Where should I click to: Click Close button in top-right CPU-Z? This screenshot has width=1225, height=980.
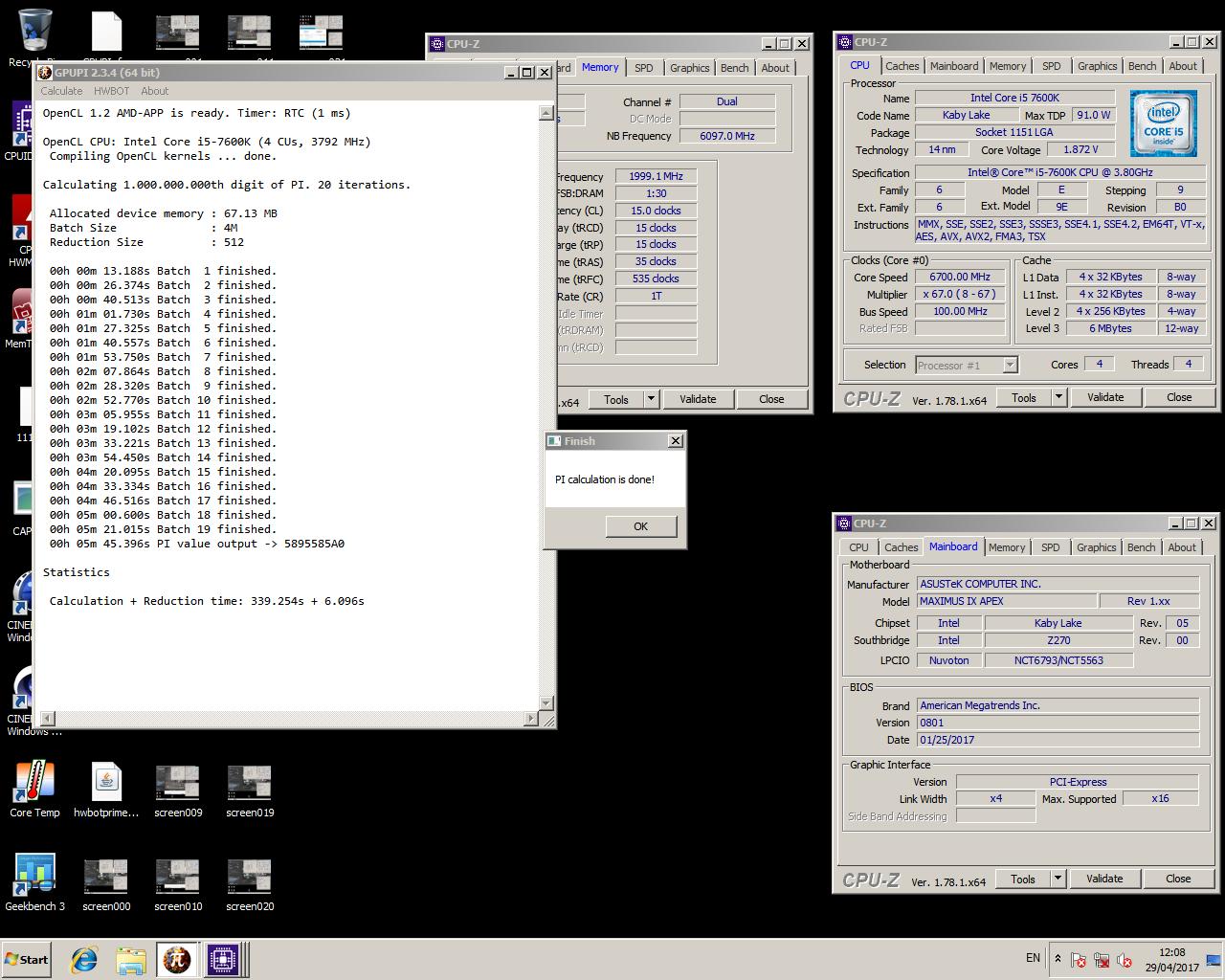(x=1179, y=397)
